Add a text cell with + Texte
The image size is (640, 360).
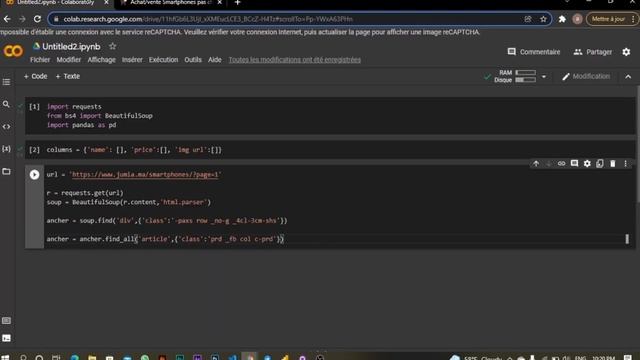pos(68,76)
